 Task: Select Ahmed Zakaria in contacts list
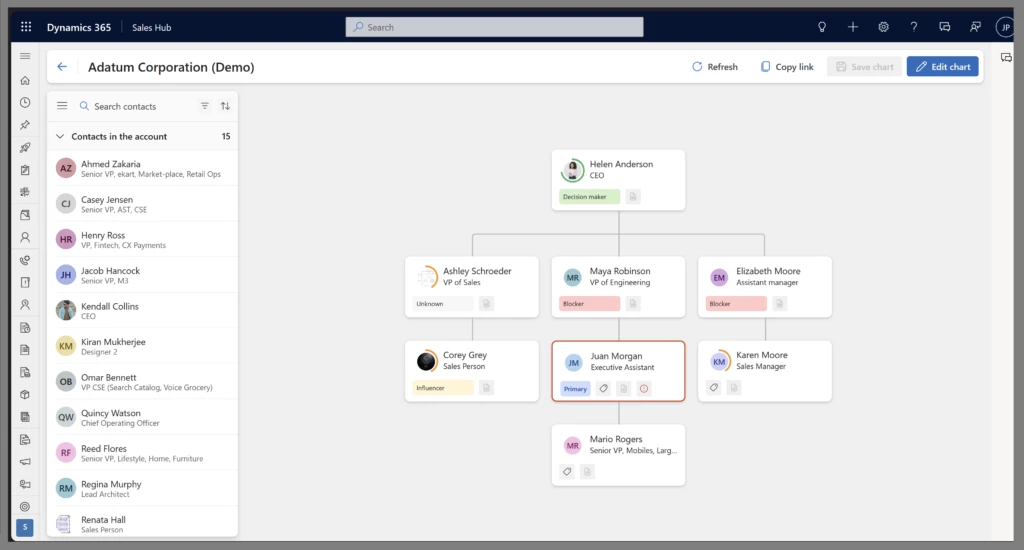point(142,169)
